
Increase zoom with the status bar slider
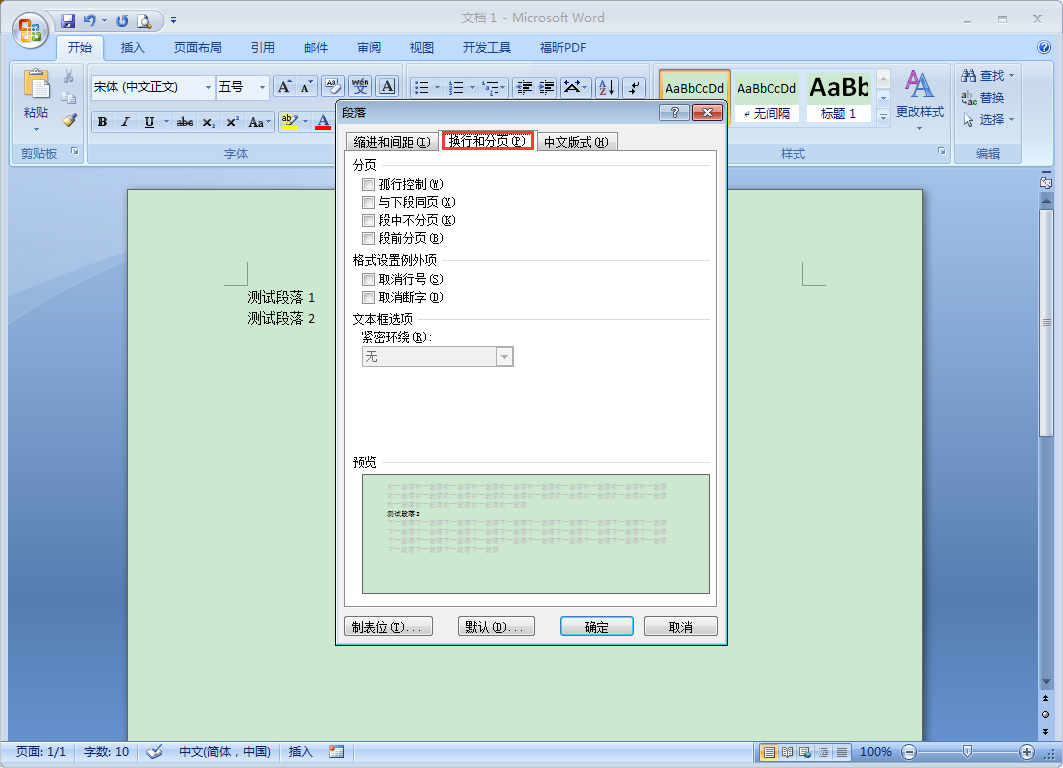point(1027,752)
